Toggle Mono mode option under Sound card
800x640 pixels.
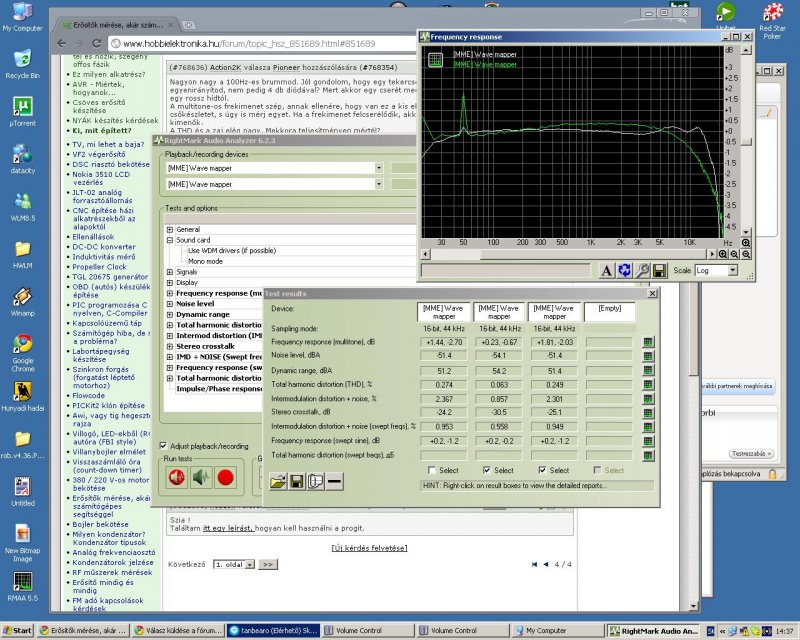pos(205,261)
